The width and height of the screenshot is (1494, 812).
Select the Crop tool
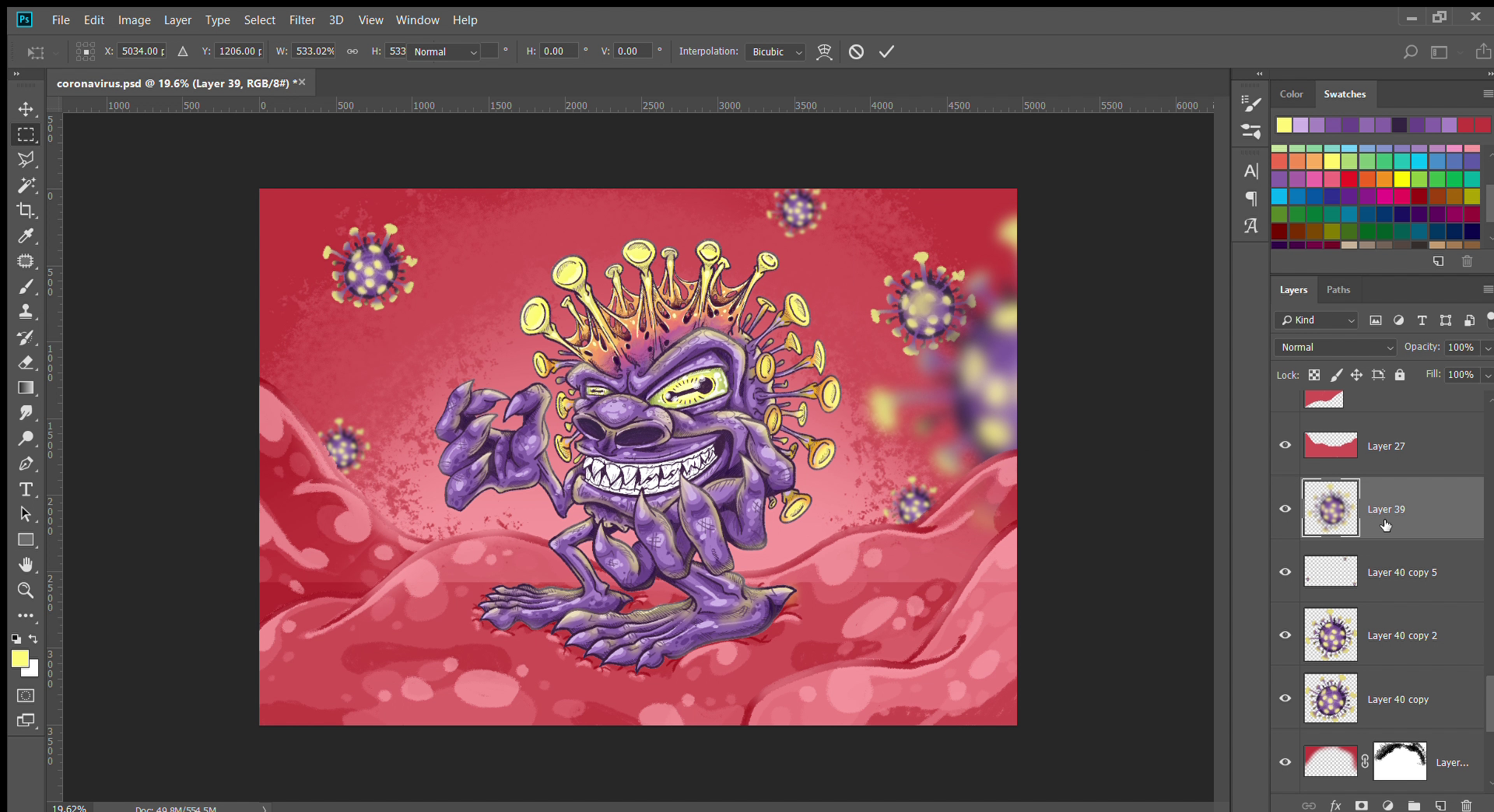tap(26, 210)
